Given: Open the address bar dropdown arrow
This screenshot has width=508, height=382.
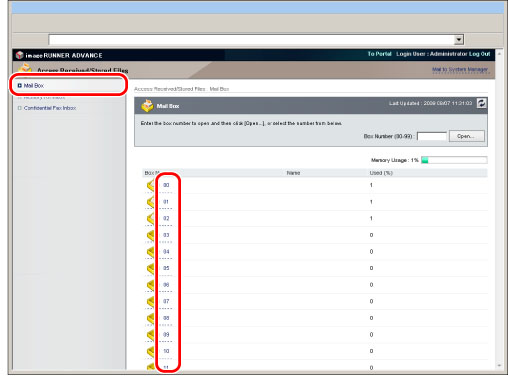Looking at the screenshot, I should tap(459, 40).
